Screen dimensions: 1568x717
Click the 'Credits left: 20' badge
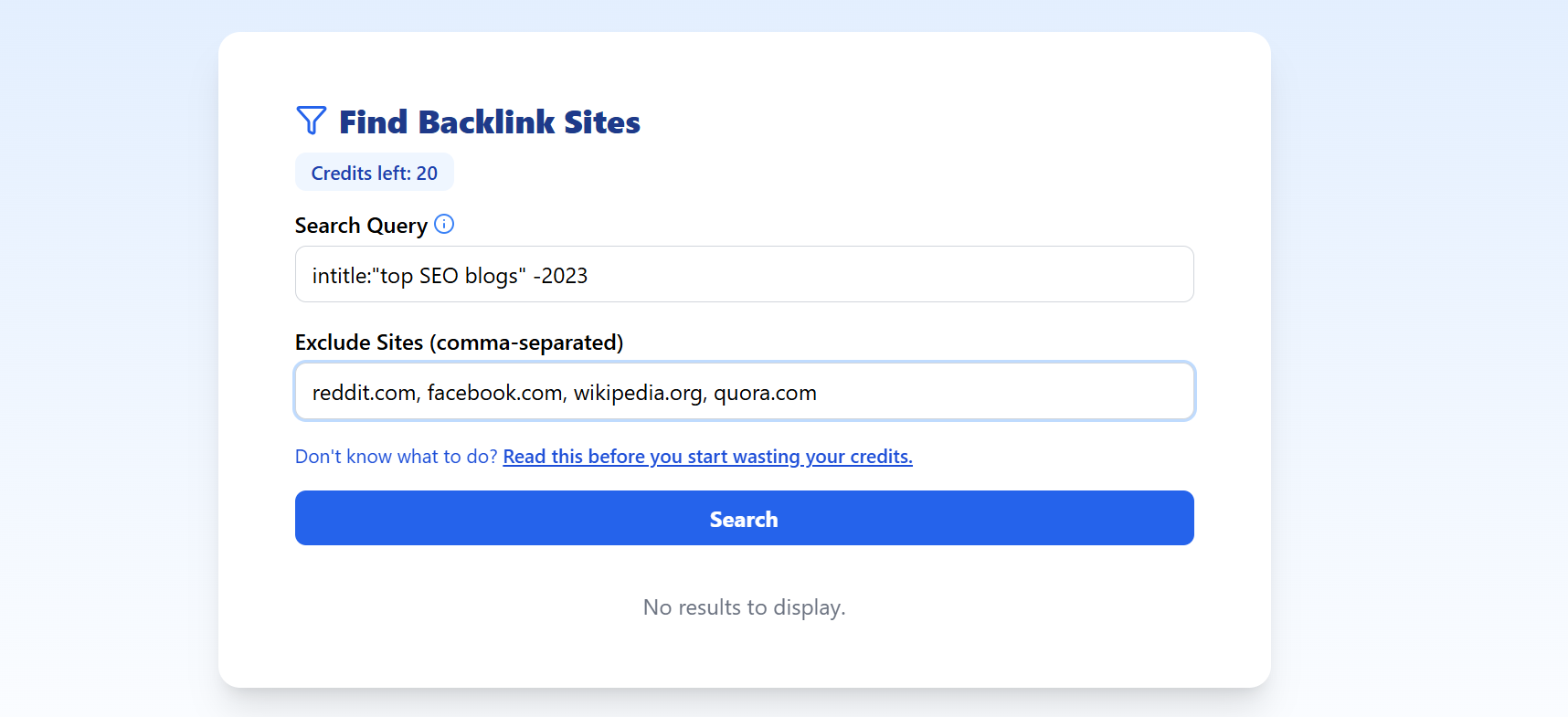coord(374,173)
